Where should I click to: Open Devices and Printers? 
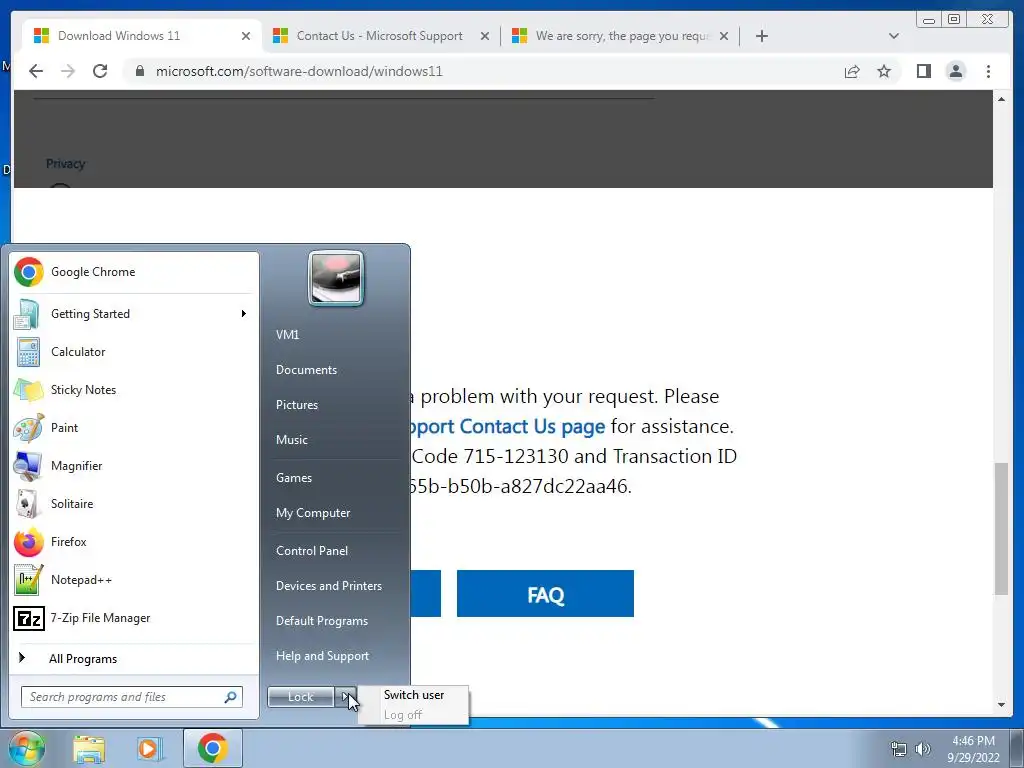coord(329,586)
